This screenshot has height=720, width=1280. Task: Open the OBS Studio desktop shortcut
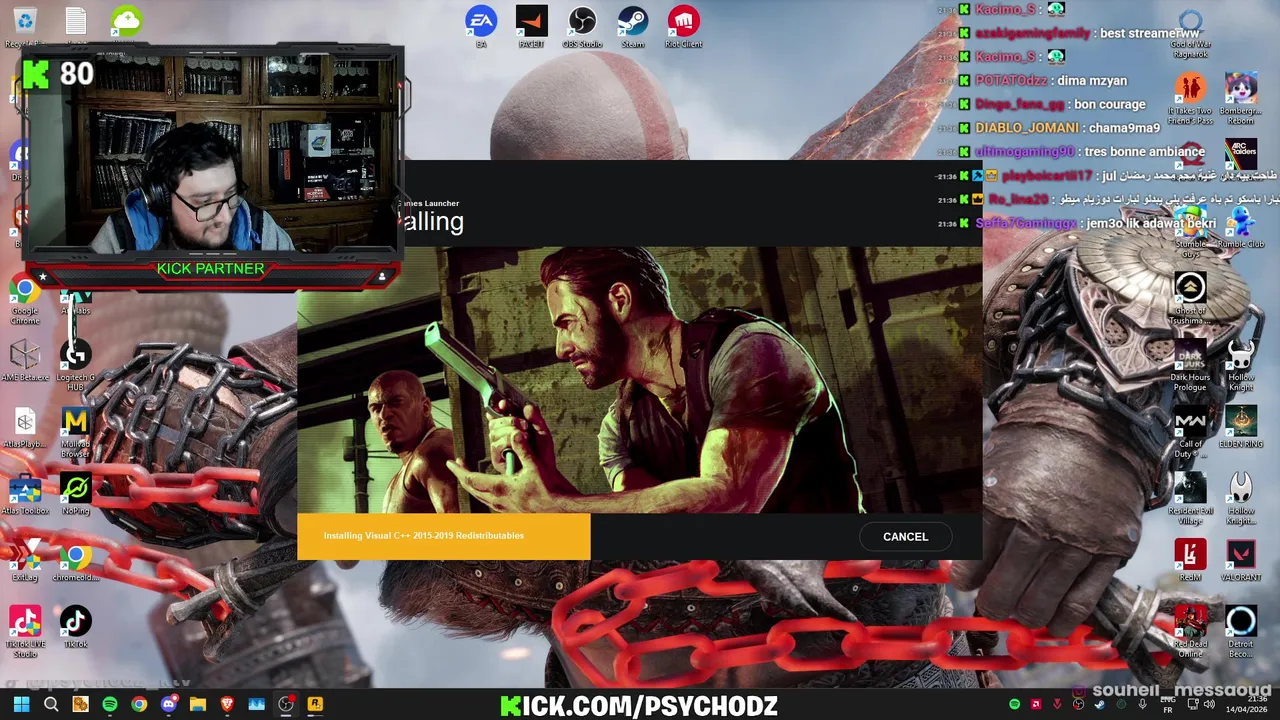coord(582,27)
